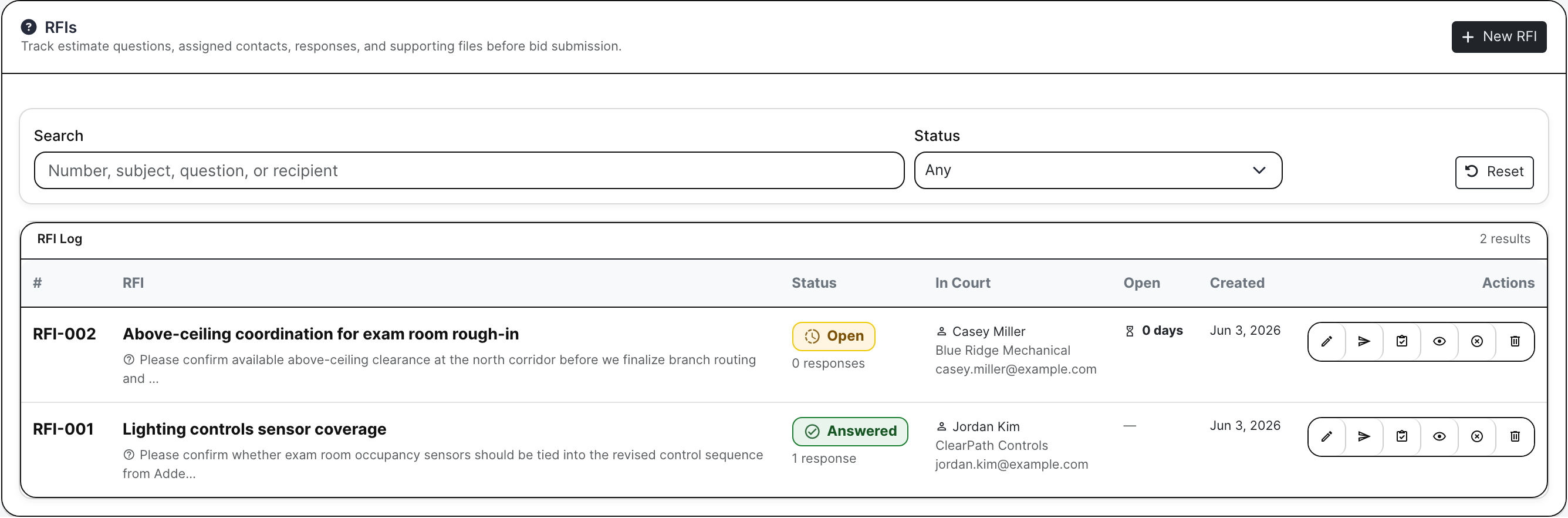Click RFI-001 Created date Jun 3, 2026

click(1245, 426)
